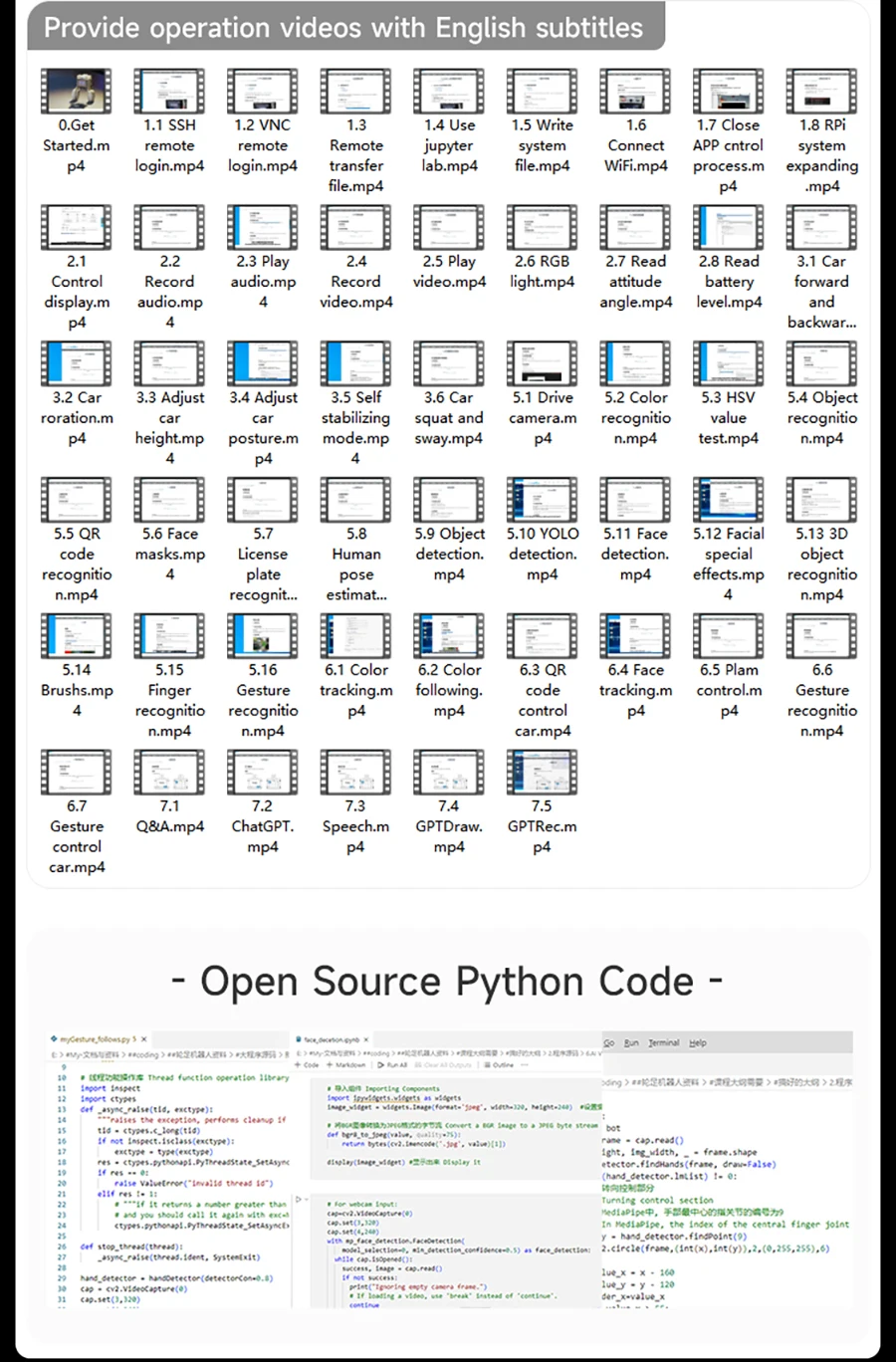Select the 5.5 QR code recognition.mp4 icon
This screenshot has height=1362, width=896.
click(77, 500)
